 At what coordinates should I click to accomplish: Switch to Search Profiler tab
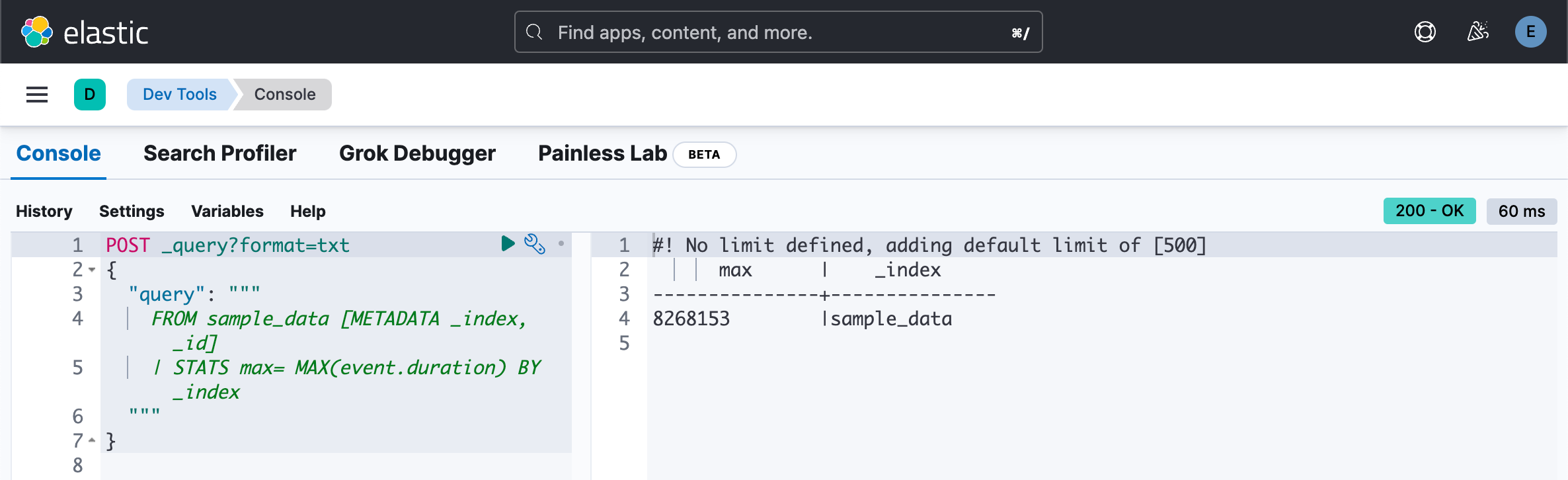(x=219, y=153)
